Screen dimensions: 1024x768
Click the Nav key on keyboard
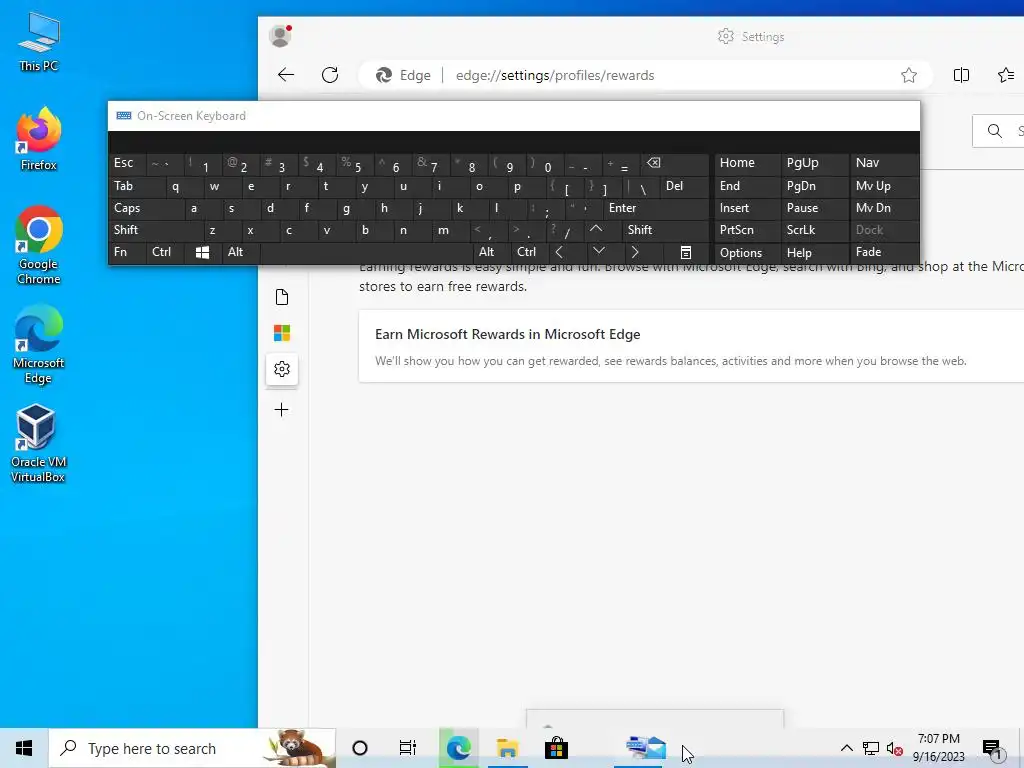884,163
